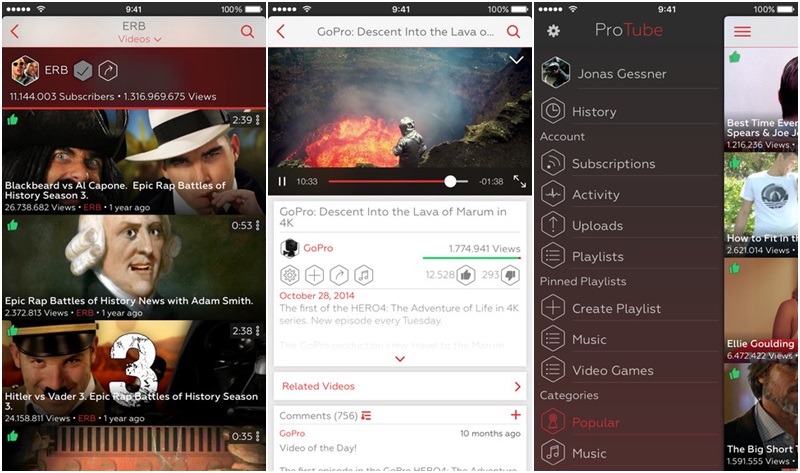Go back from the ERB channel screen
Viewport: 800px width, 473px height.
pyautogui.click(x=15, y=32)
